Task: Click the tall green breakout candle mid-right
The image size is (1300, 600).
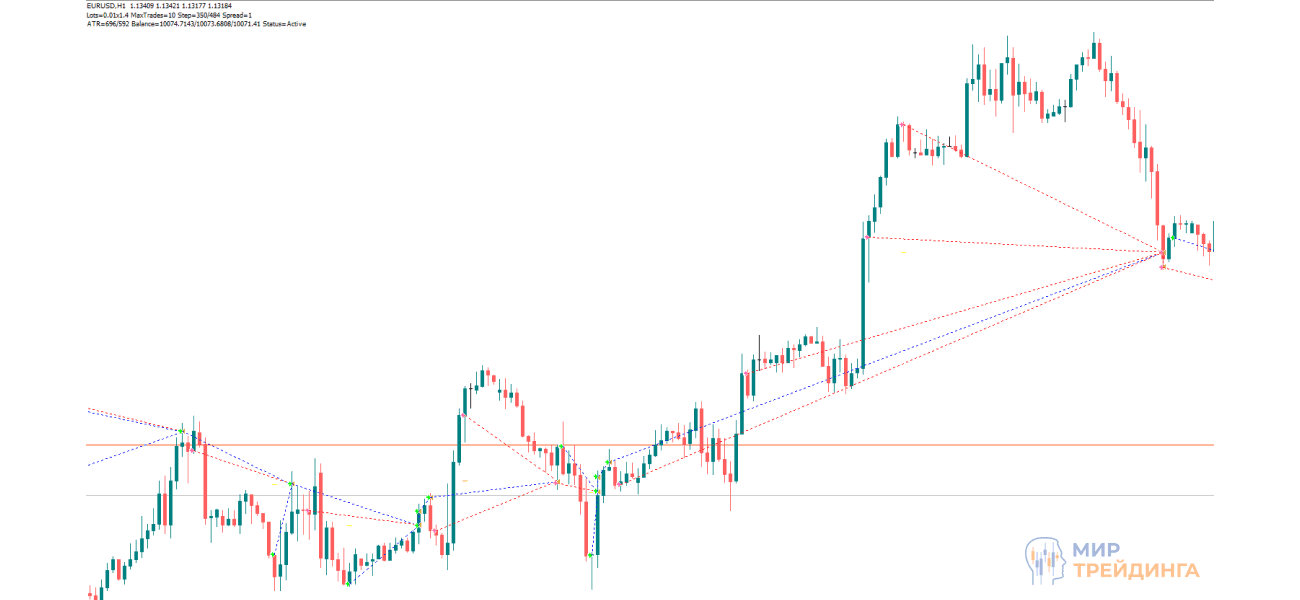Action: click(862, 300)
